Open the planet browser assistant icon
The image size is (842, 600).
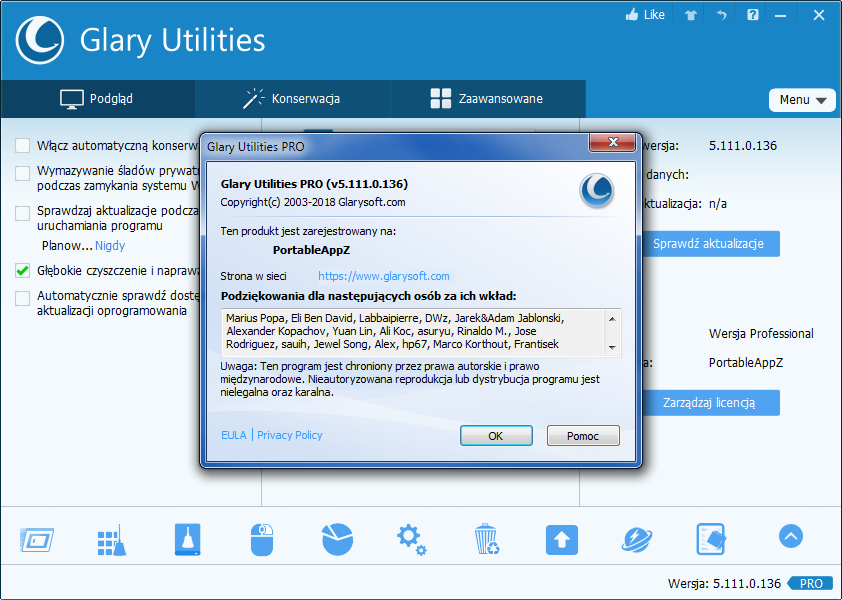637,540
